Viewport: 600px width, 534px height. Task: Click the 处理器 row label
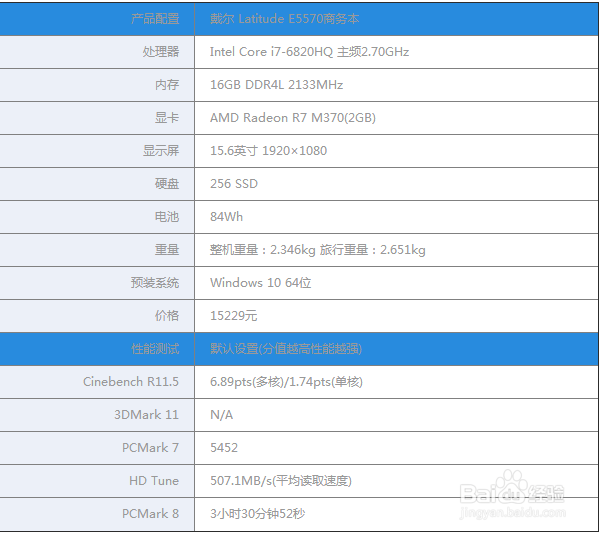(161, 52)
